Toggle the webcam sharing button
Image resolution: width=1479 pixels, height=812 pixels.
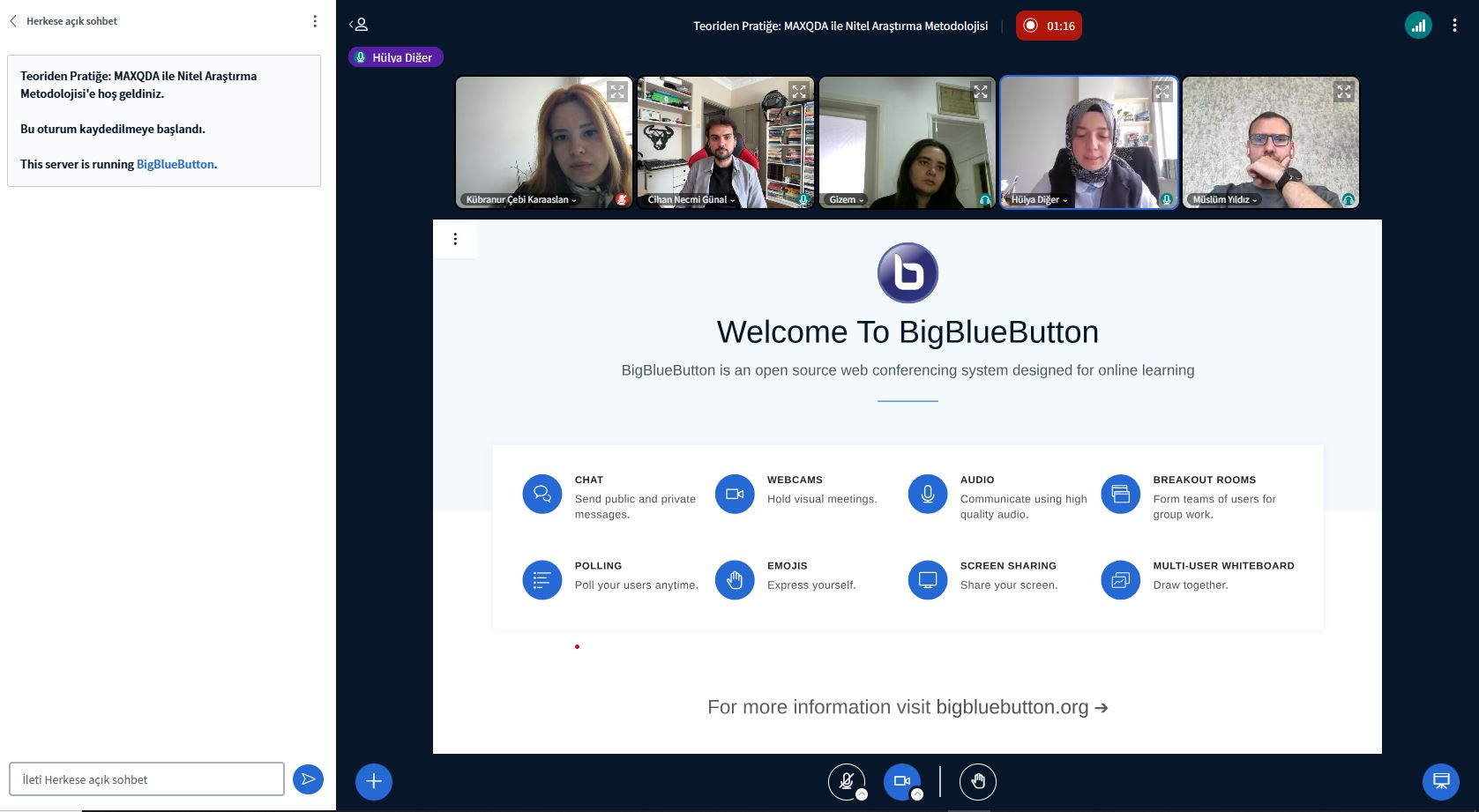(x=901, y=780)
